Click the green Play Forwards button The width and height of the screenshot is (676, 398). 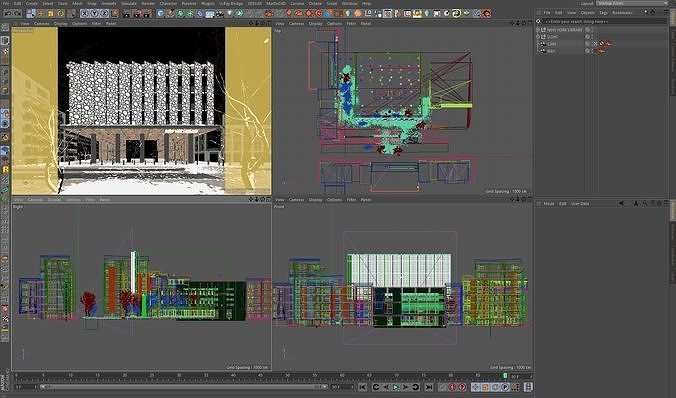(395, 387)
